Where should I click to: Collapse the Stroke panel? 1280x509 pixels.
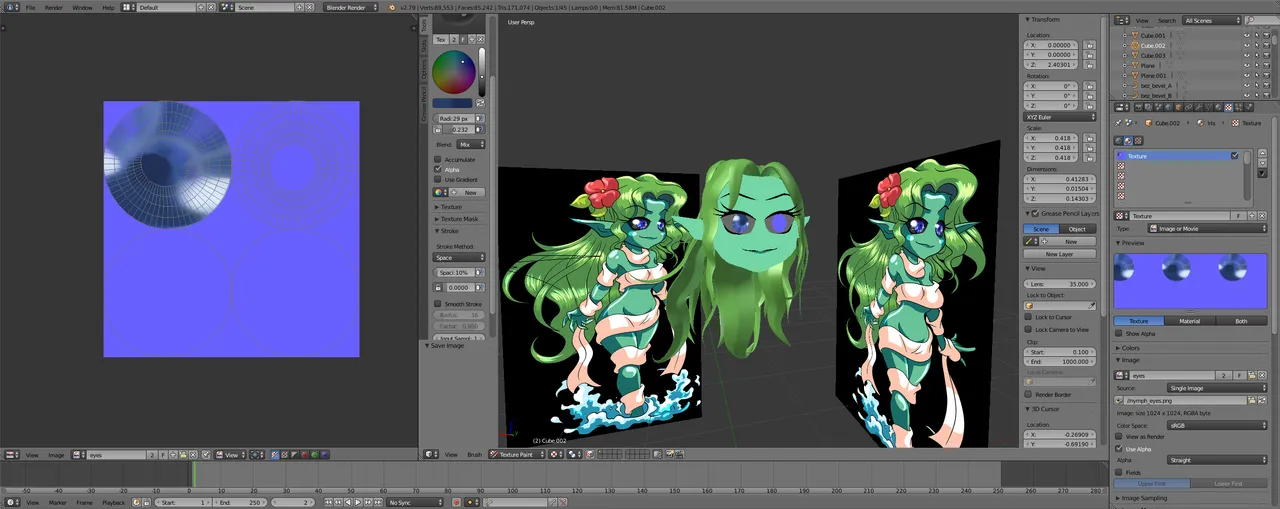448,231
